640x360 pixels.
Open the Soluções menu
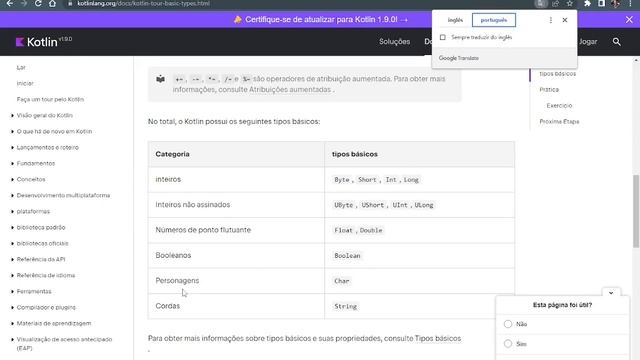coord(394,42)
